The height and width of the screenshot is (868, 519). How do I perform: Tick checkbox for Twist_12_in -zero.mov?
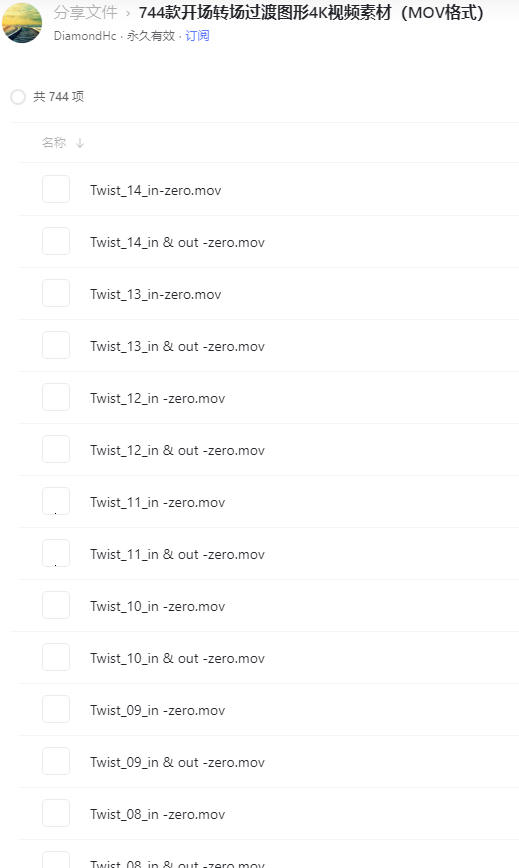click(x=56, y=397)
